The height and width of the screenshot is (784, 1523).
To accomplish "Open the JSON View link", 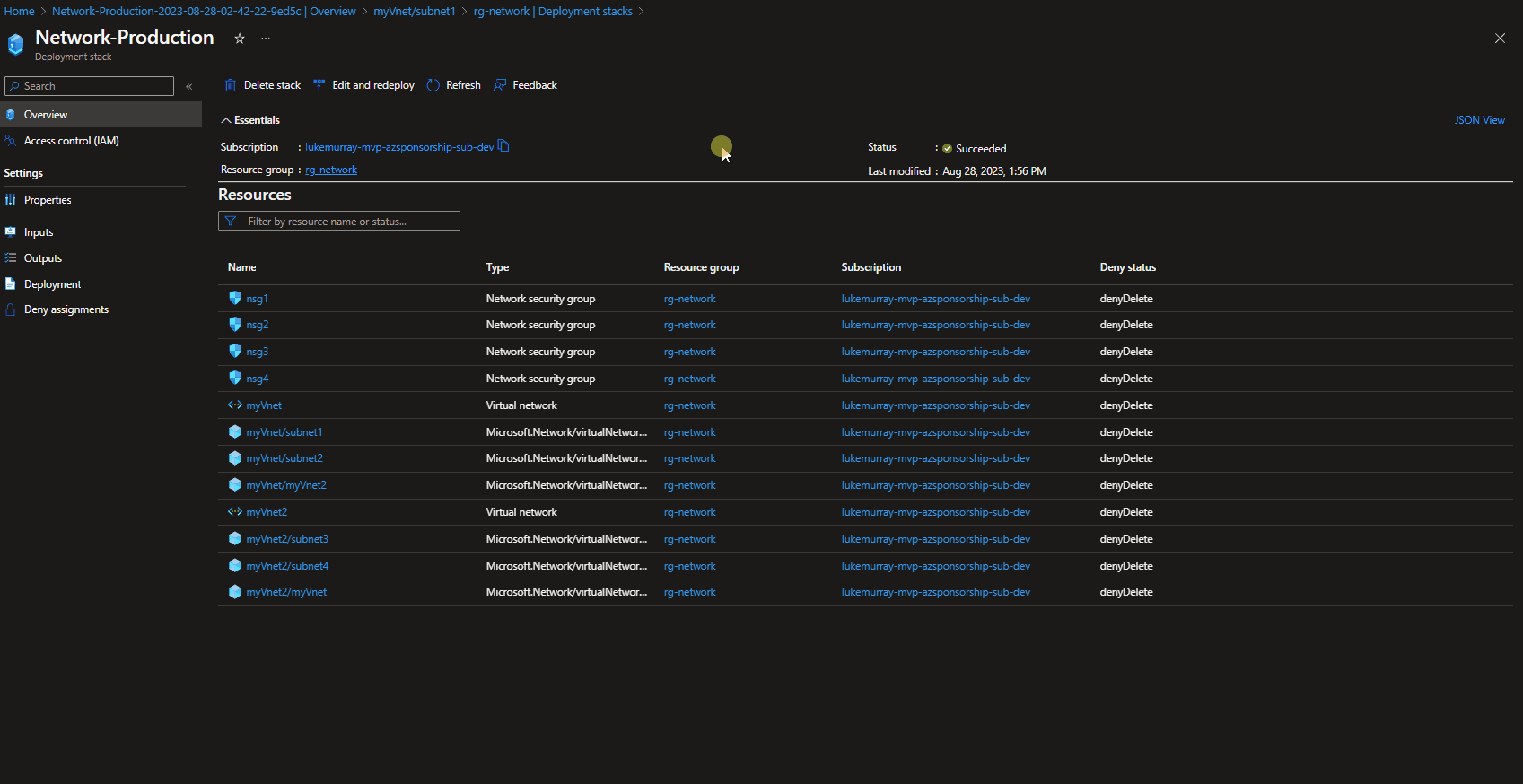I will [x=1479, y=120].
